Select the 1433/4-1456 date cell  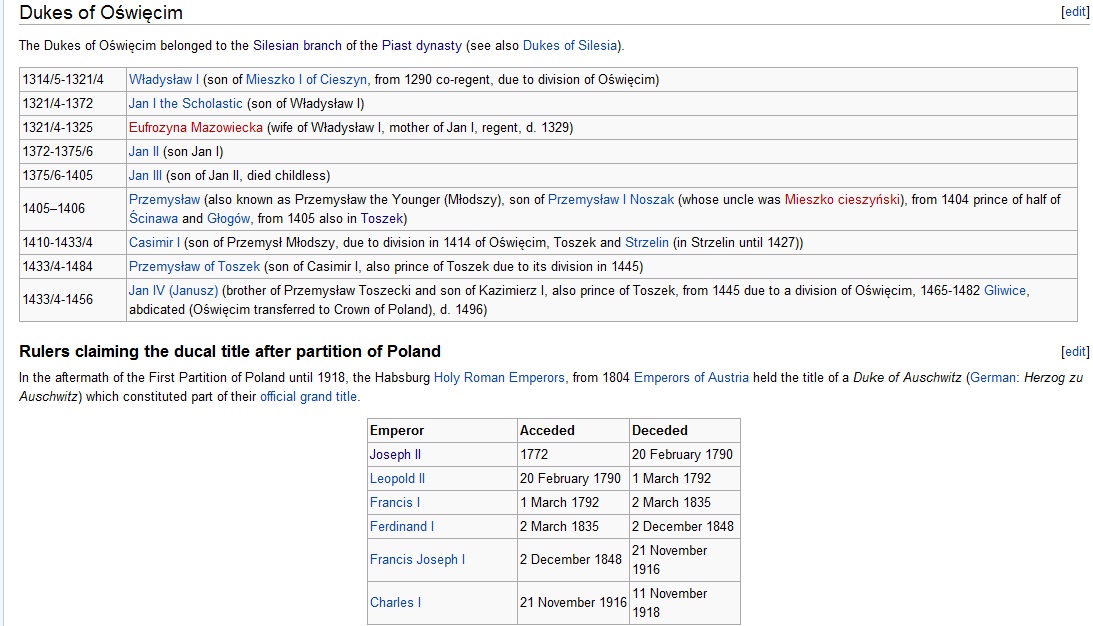tap(72, 299)
